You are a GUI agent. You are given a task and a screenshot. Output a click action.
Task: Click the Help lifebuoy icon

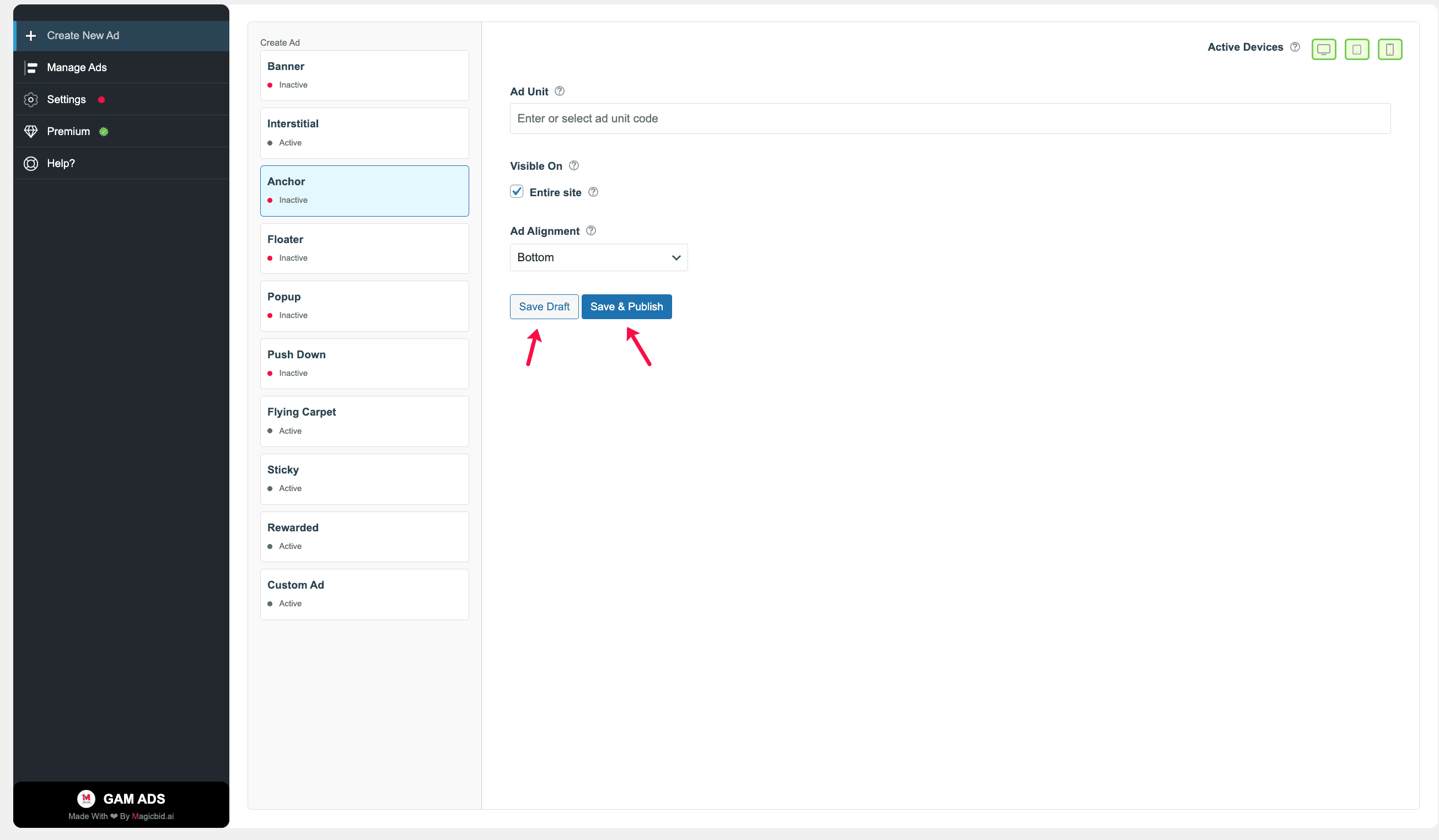31,163
